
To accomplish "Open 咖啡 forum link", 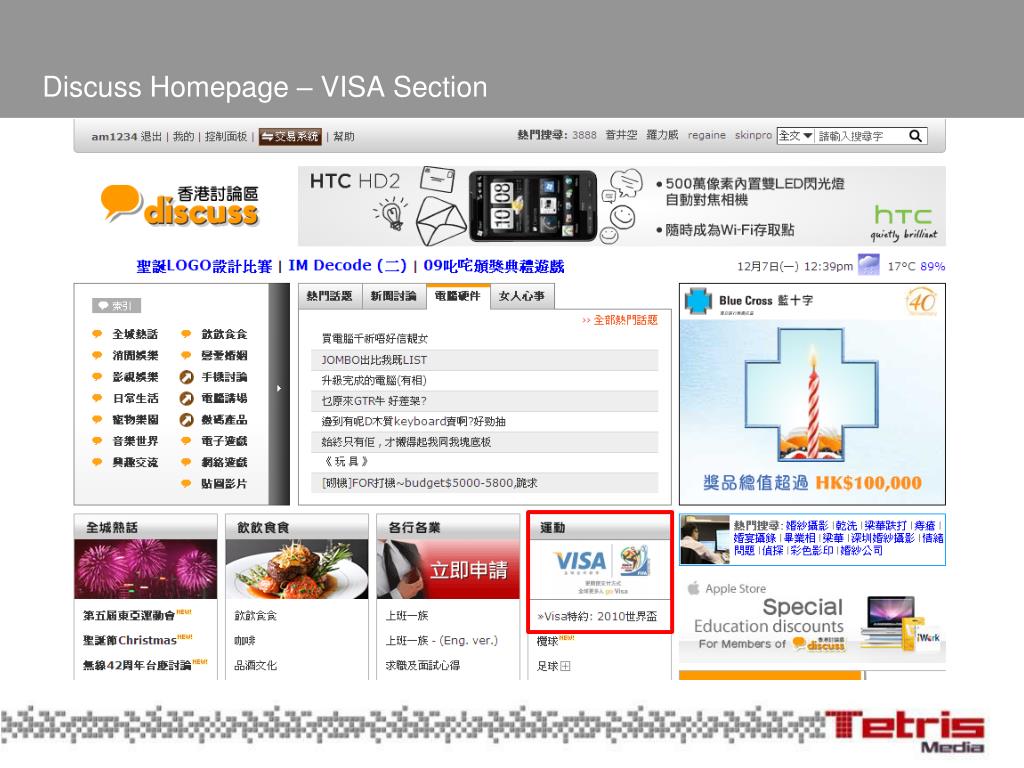I will click(x=245, y=641).
